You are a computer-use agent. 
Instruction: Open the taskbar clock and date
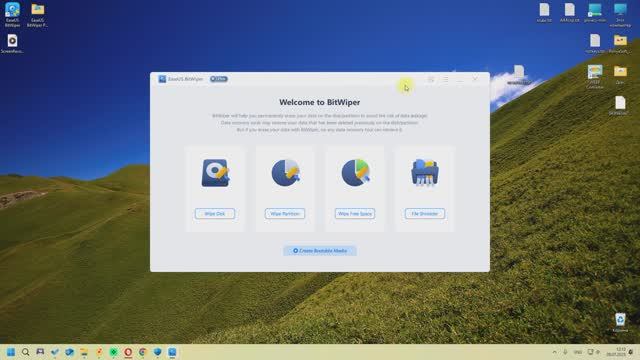click(616, 352)
